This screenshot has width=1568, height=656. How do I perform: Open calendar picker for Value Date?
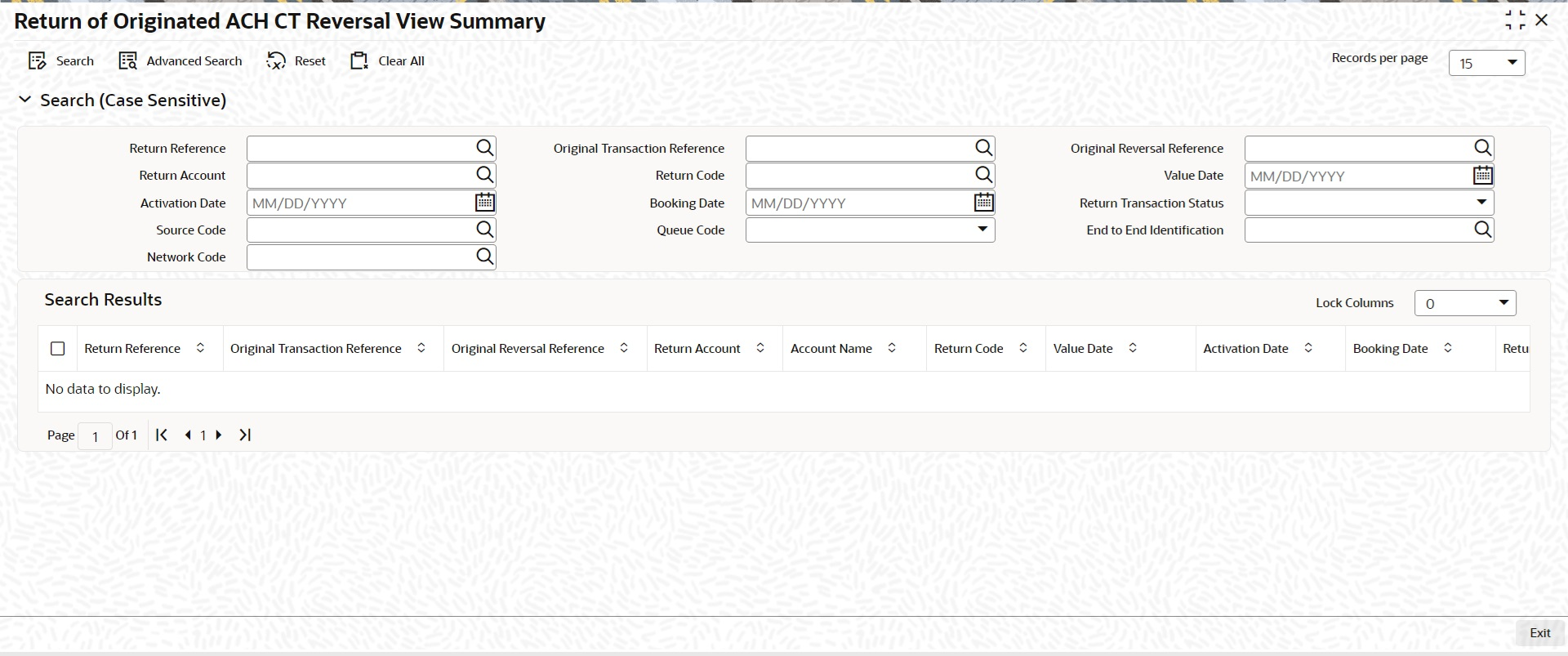point(1483,175)
